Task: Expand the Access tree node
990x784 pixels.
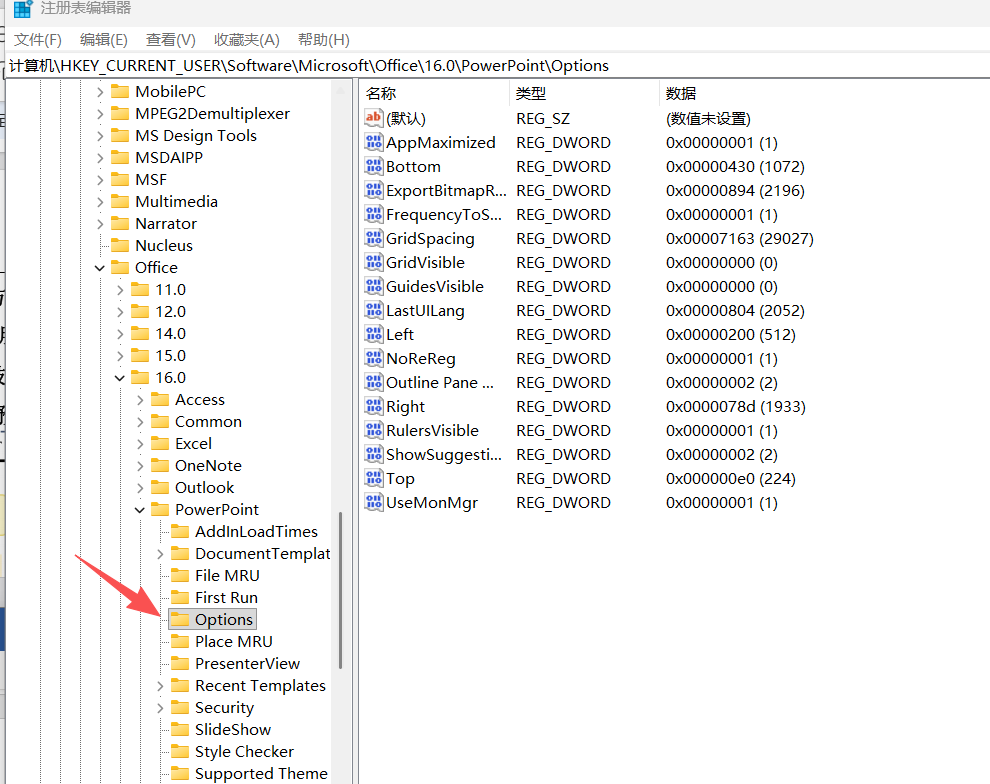Action: (140, 400)
